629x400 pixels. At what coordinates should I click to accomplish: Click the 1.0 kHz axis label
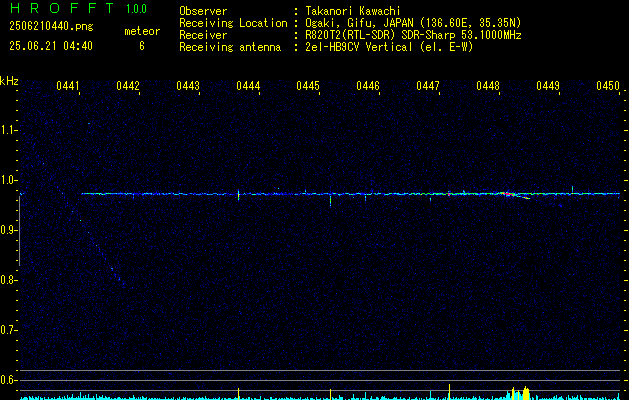pos(8,180)
